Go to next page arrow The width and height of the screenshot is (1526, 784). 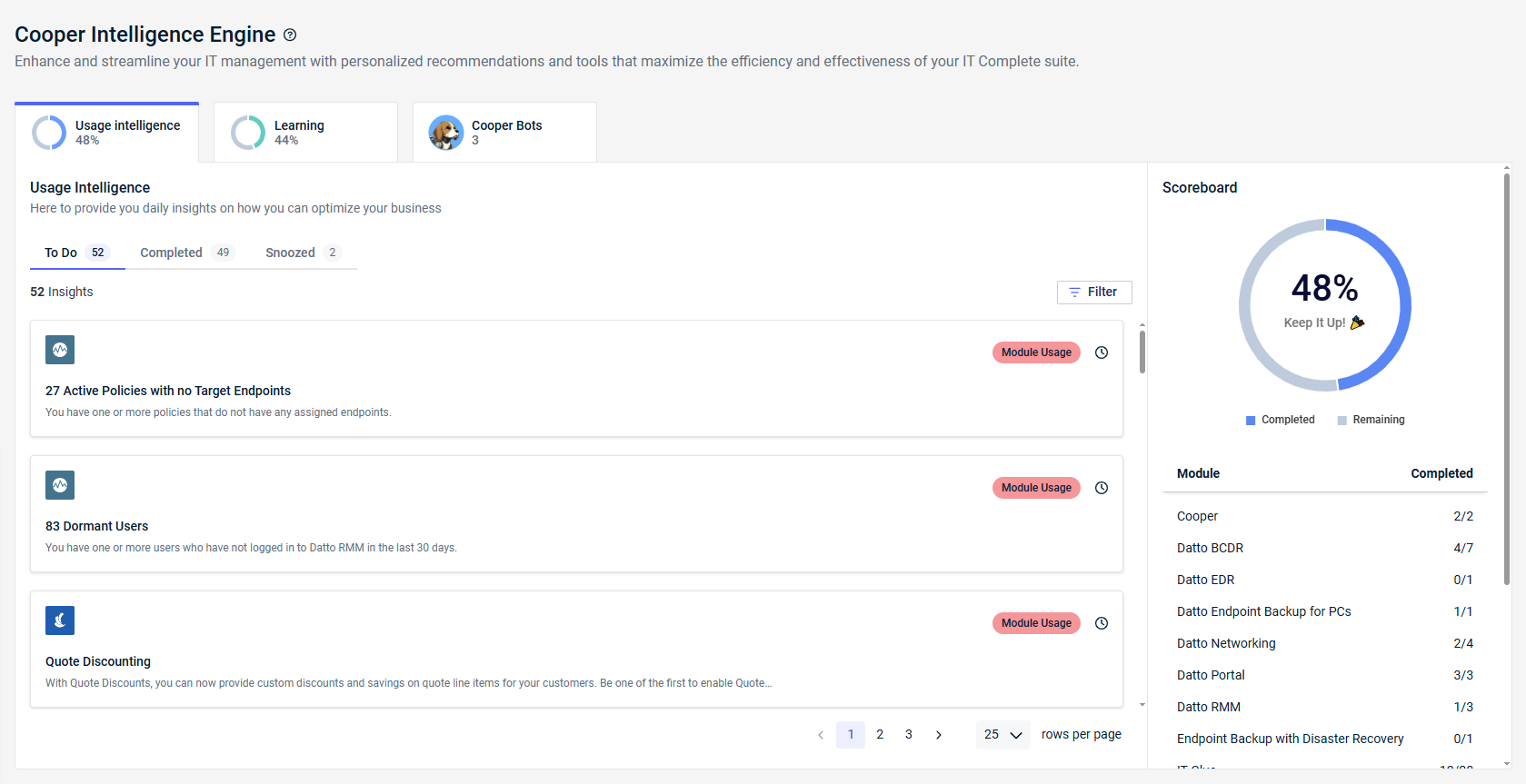939,735
